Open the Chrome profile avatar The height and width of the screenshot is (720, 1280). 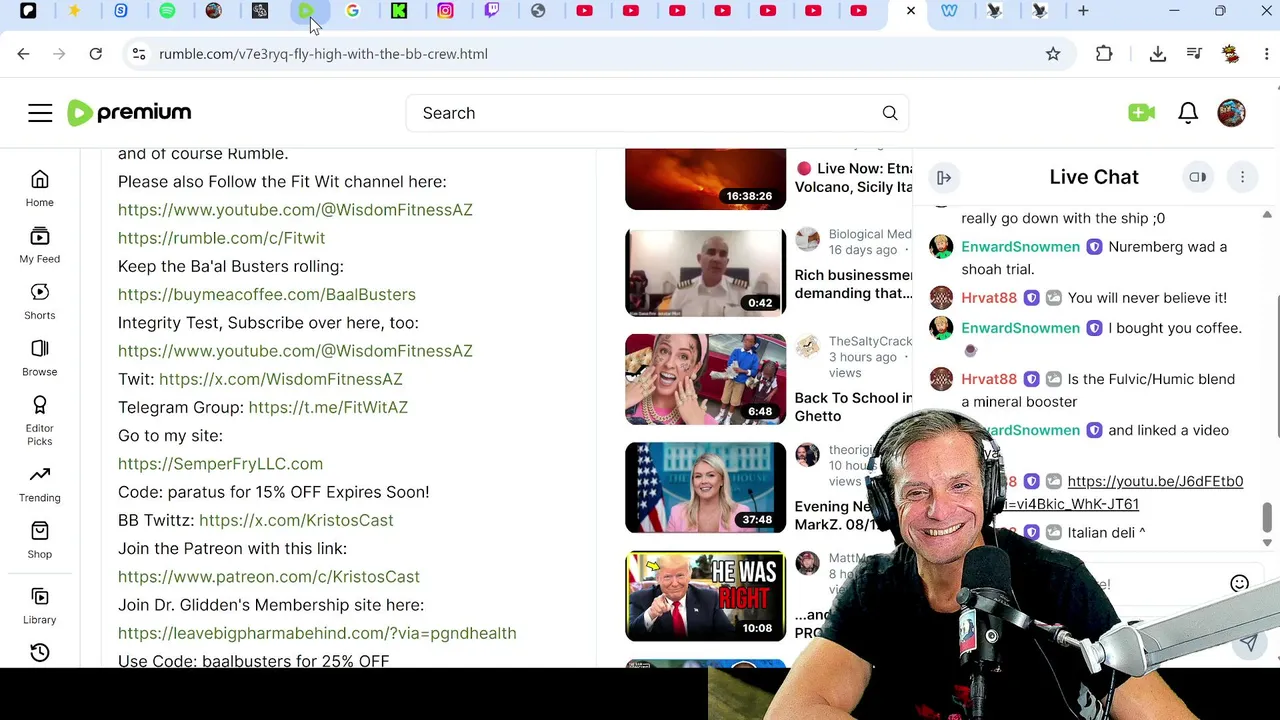[1231, 54]
